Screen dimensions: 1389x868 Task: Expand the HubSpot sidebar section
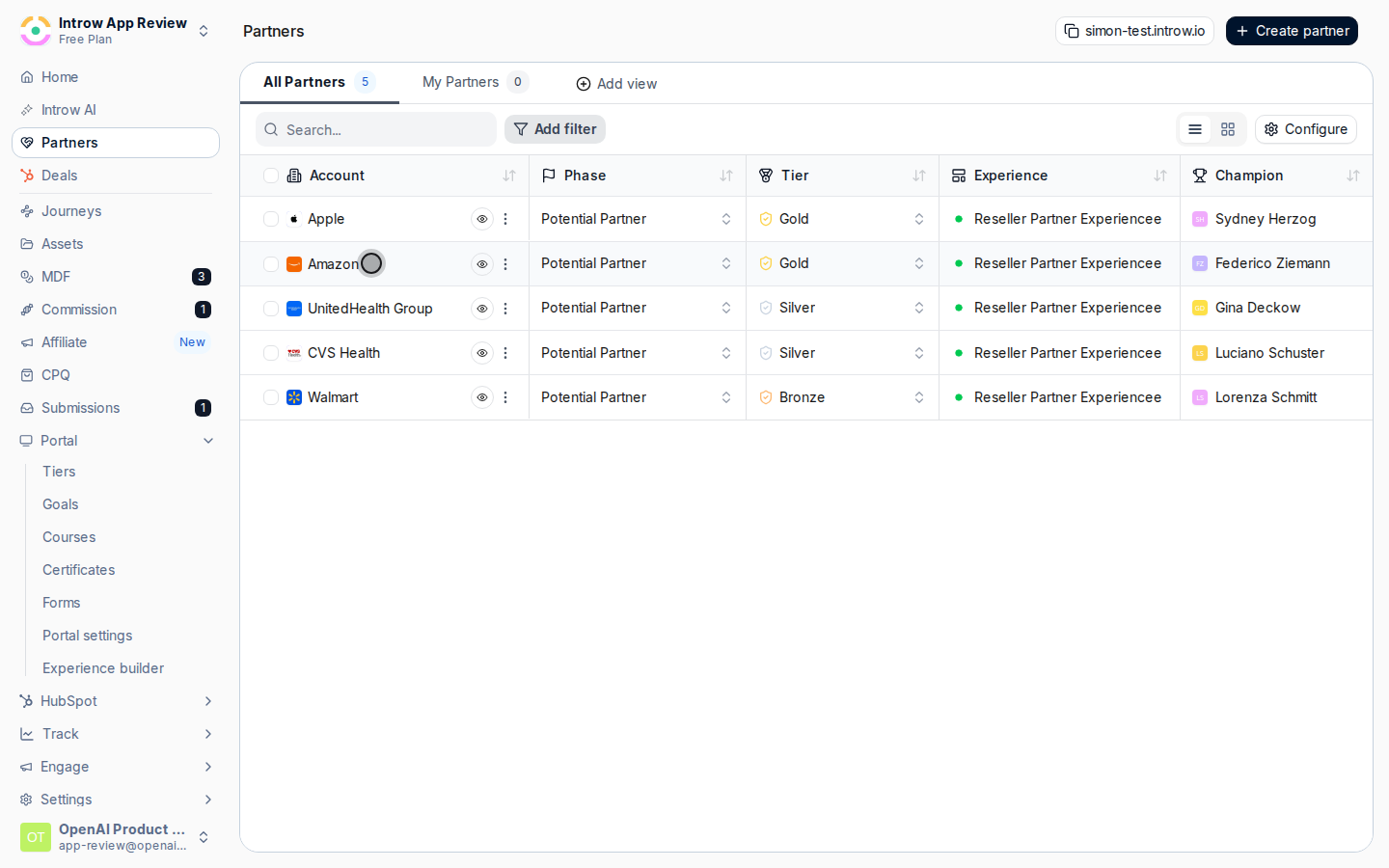click(116, 701)
